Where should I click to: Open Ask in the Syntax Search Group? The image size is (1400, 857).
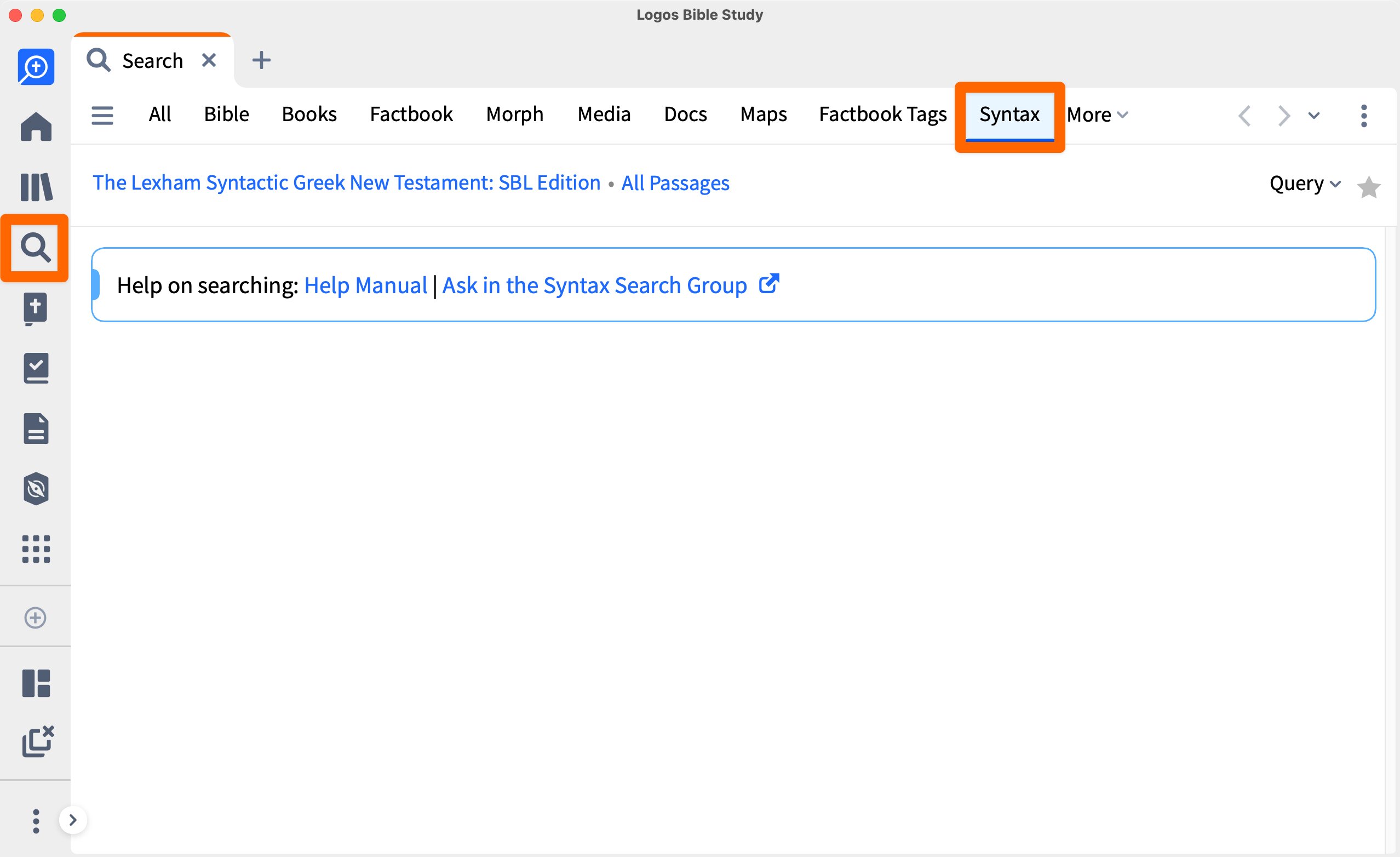coord(594,285)
